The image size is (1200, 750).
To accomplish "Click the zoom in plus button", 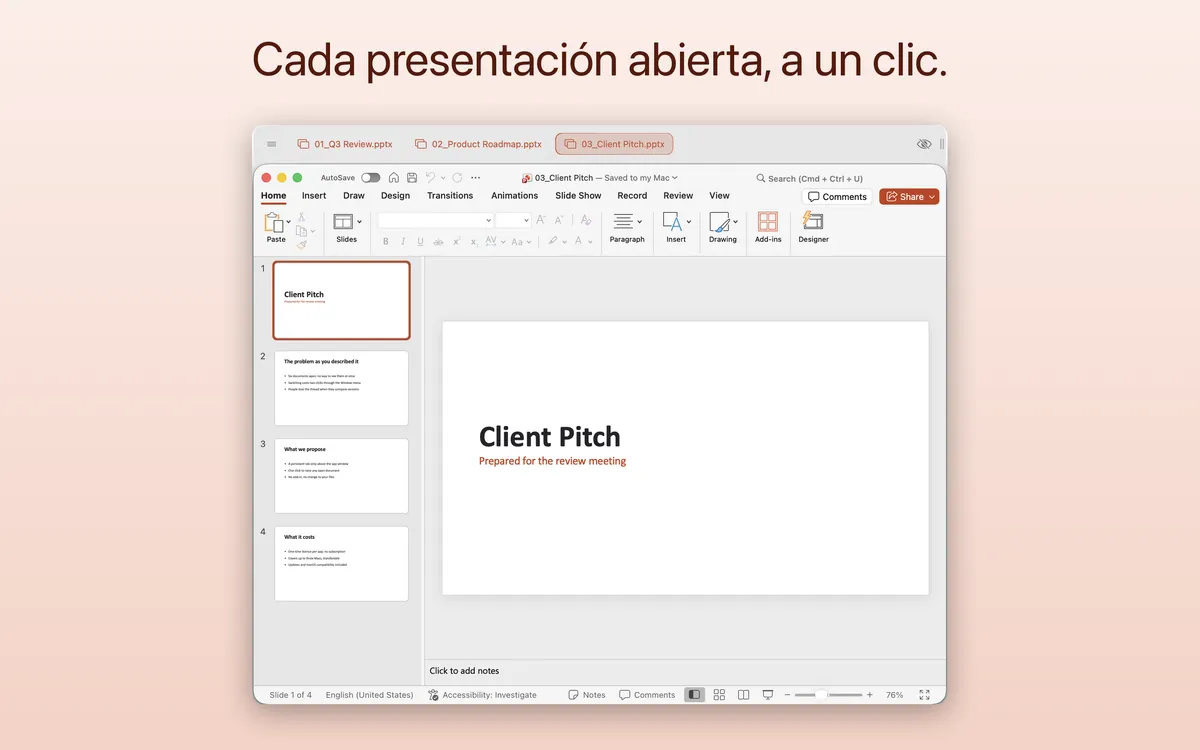I will click(x=869, y=695).
